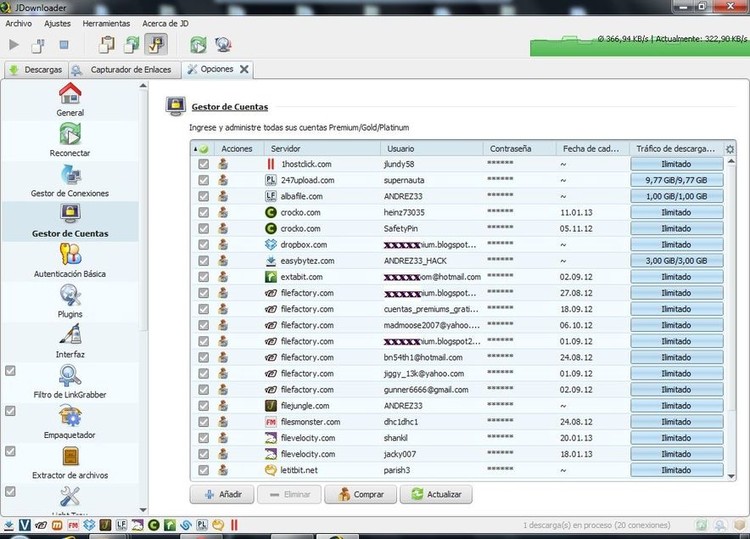This screenshot has width=750, height=539.
Task: Click action icon for dropbox.com row
Action: pyautogui.click(x=223, y=244)
